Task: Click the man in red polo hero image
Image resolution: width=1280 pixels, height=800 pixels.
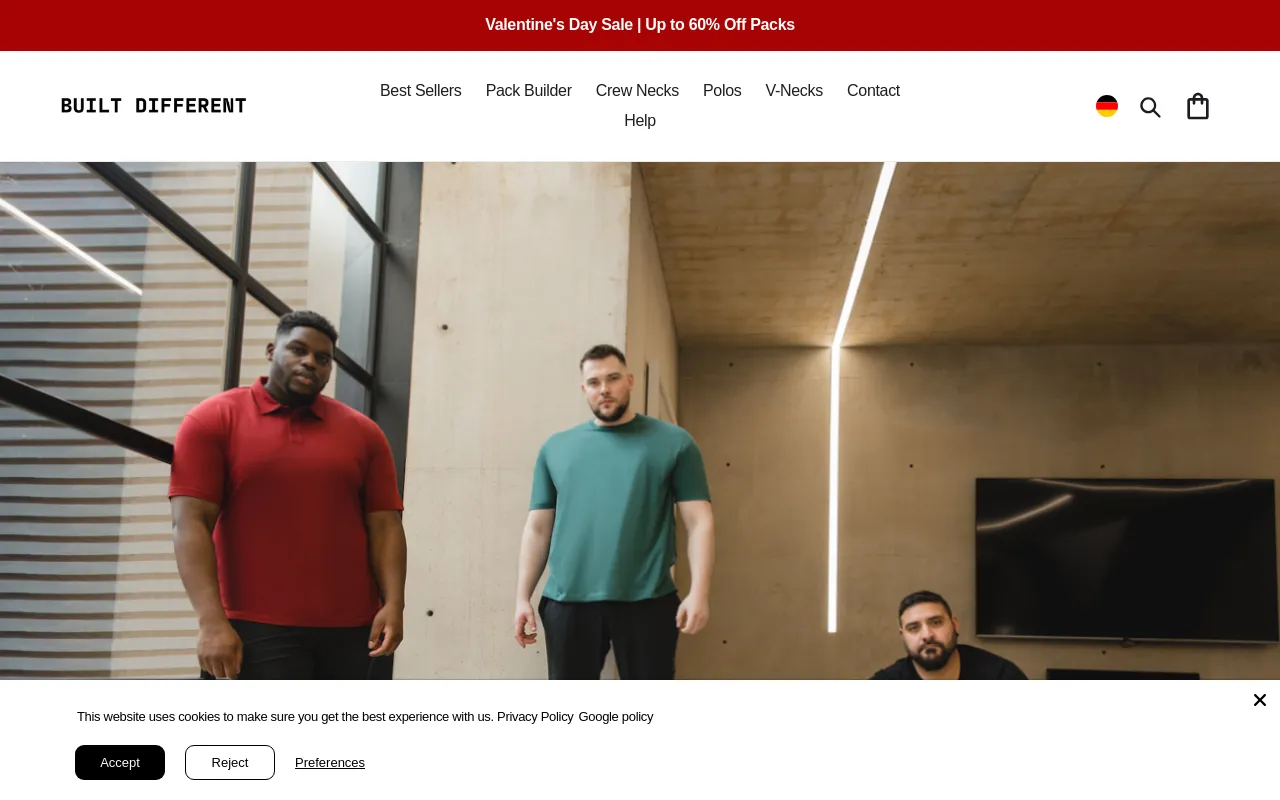Action: [288, 500]
